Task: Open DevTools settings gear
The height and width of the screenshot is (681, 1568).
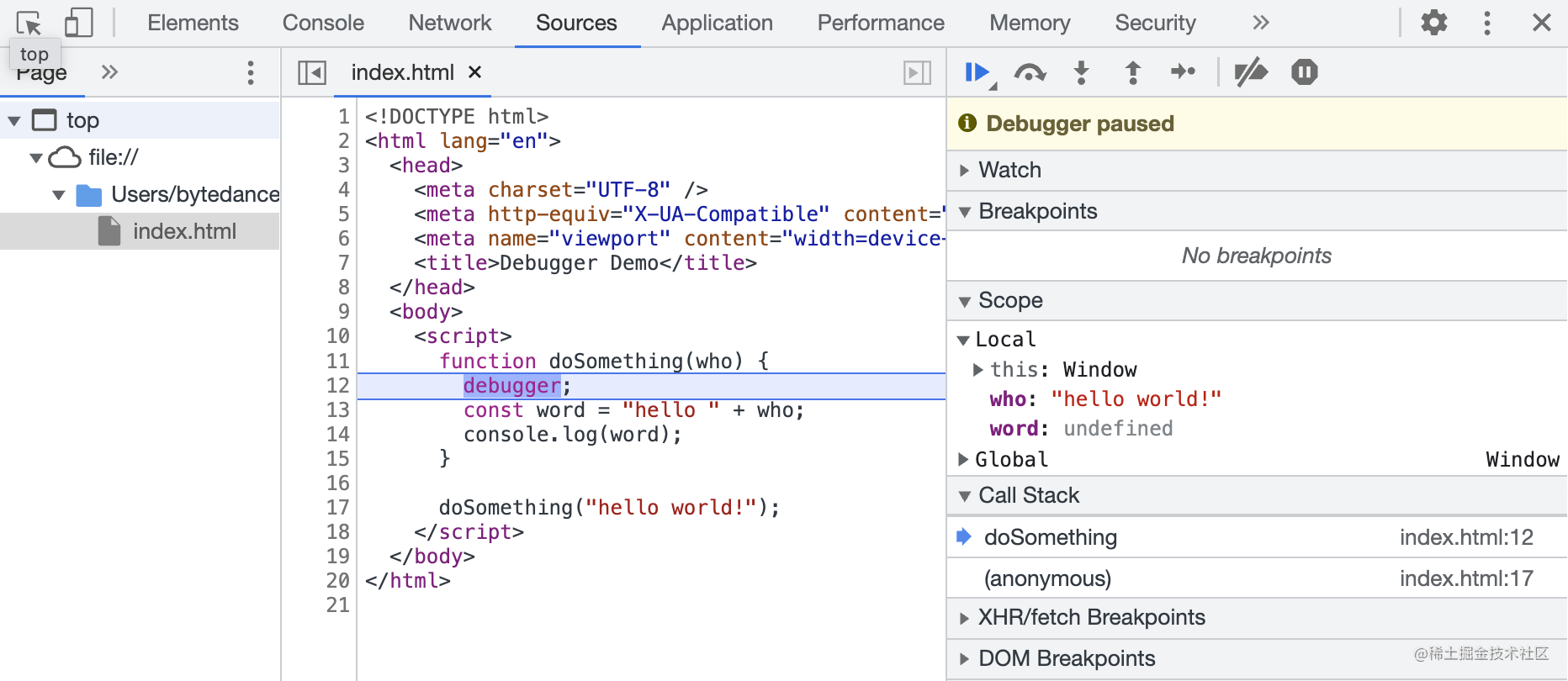Action: (x=1433, y=23)
